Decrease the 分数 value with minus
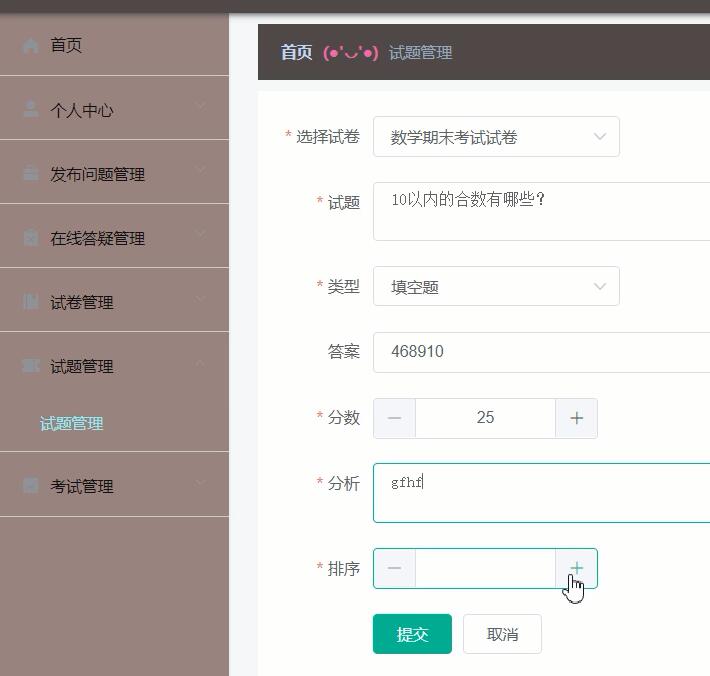 click(394, 418)
